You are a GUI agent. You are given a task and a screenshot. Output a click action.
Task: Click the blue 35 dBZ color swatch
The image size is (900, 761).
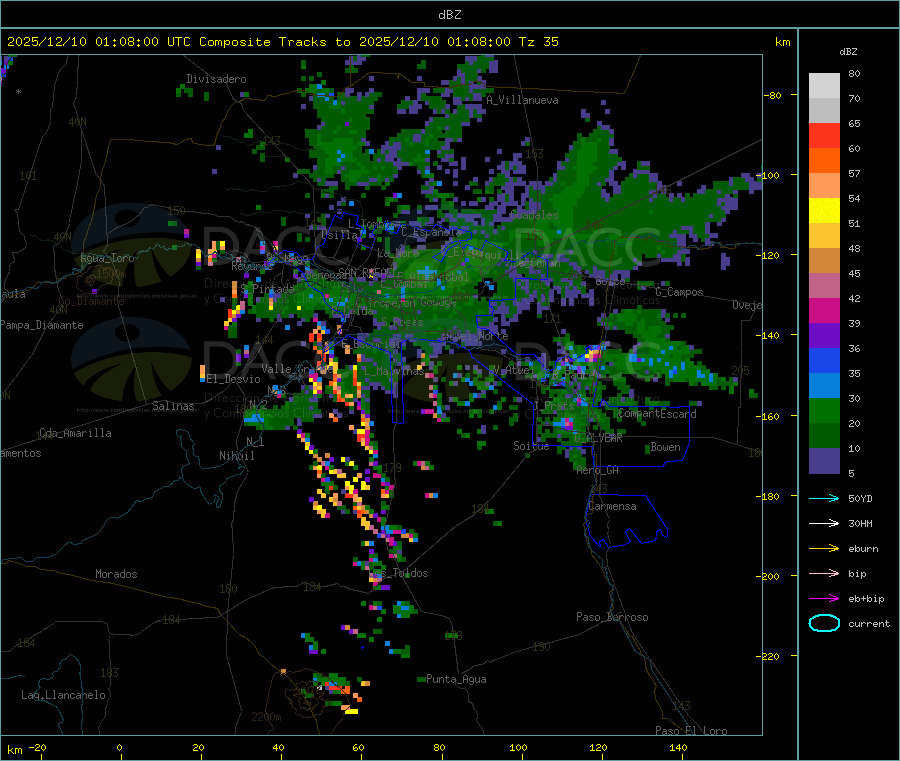pyautogui.click(x=824, y=360)
